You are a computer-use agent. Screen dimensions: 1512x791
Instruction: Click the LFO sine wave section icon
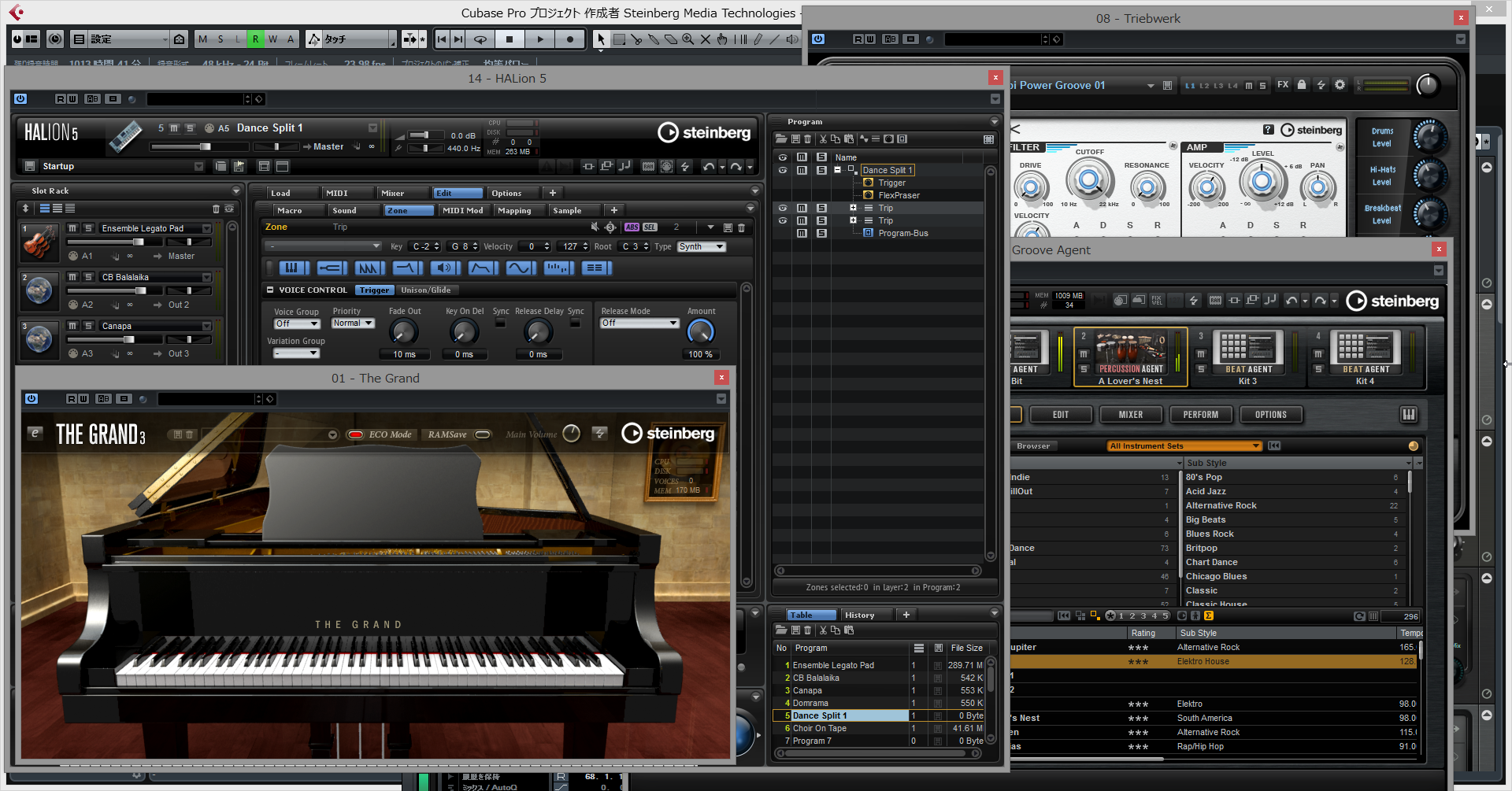point(521,268)
